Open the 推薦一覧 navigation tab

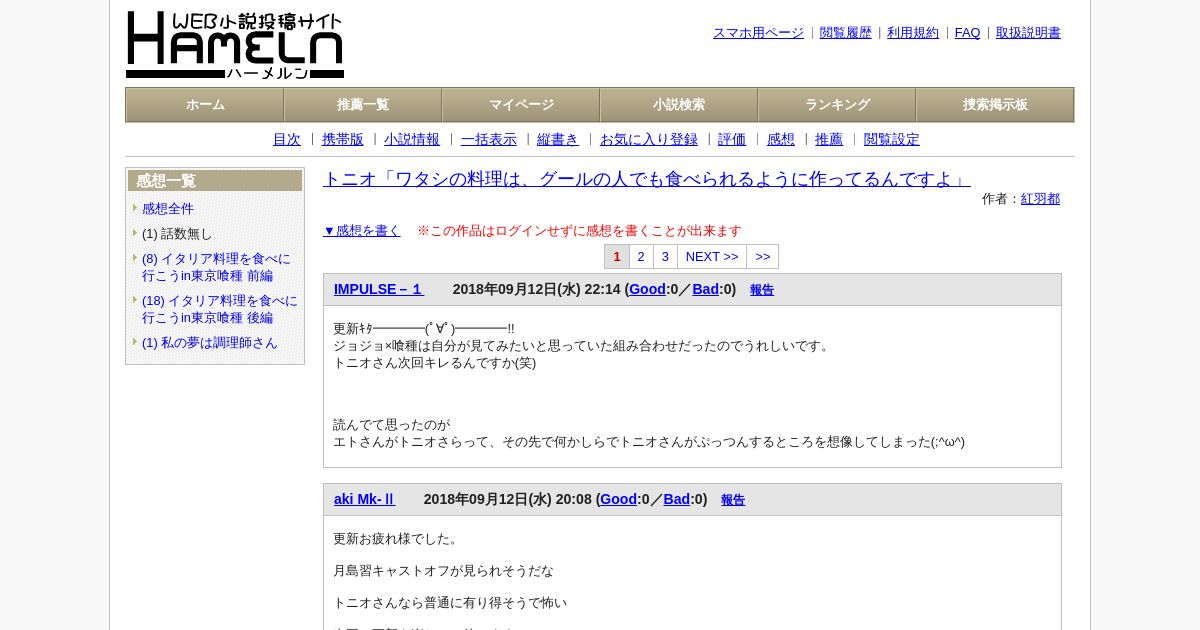coord(363,105)
